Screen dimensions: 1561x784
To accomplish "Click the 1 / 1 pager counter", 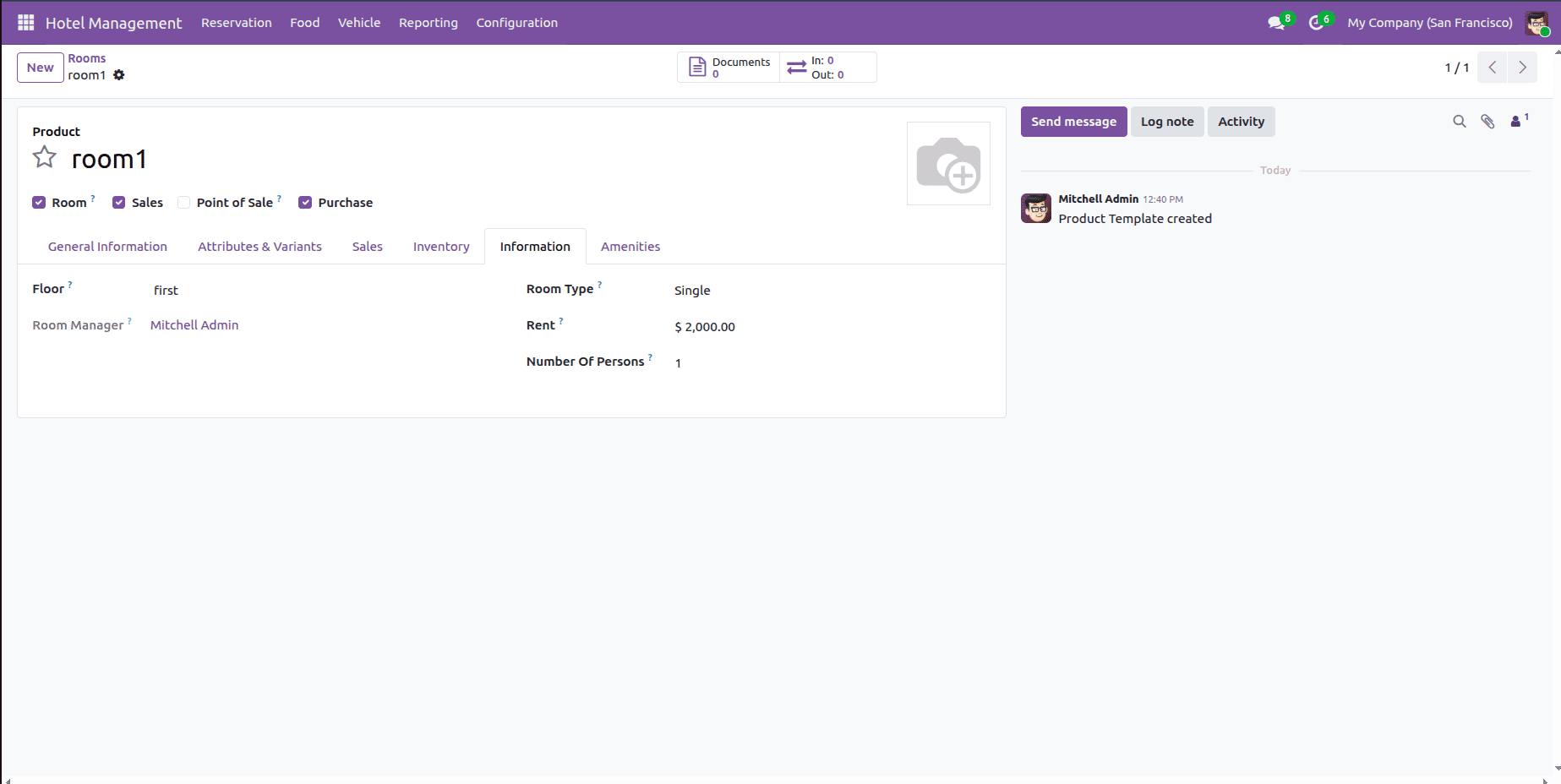I will coord(1456,68).
